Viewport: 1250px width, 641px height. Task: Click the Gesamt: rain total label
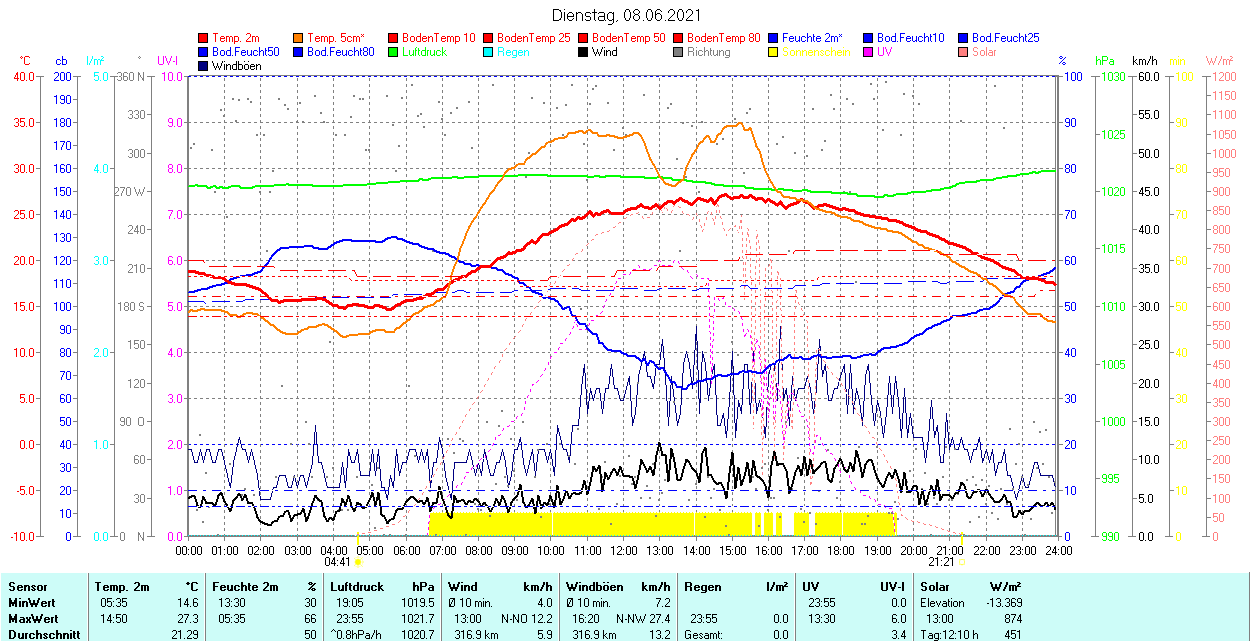click(705, 634)
